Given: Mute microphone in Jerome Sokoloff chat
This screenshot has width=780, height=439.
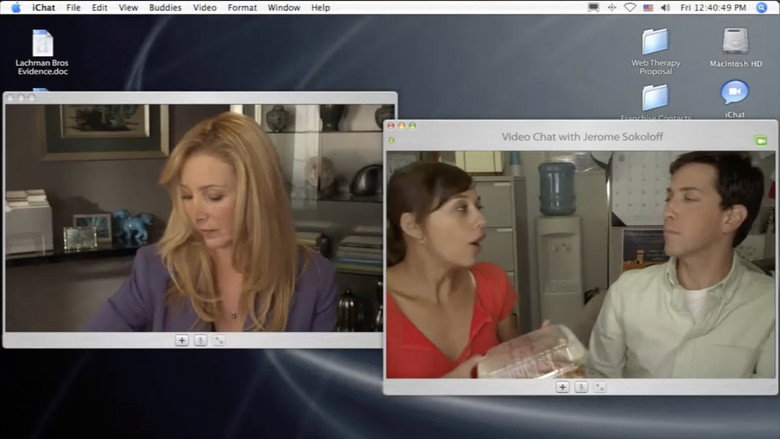Looking at the screenshot, I should pos(581,387).
